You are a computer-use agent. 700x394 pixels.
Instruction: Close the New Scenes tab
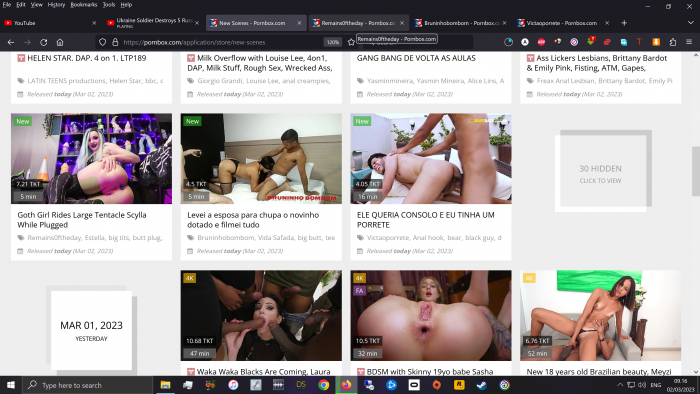coord(299,23)
